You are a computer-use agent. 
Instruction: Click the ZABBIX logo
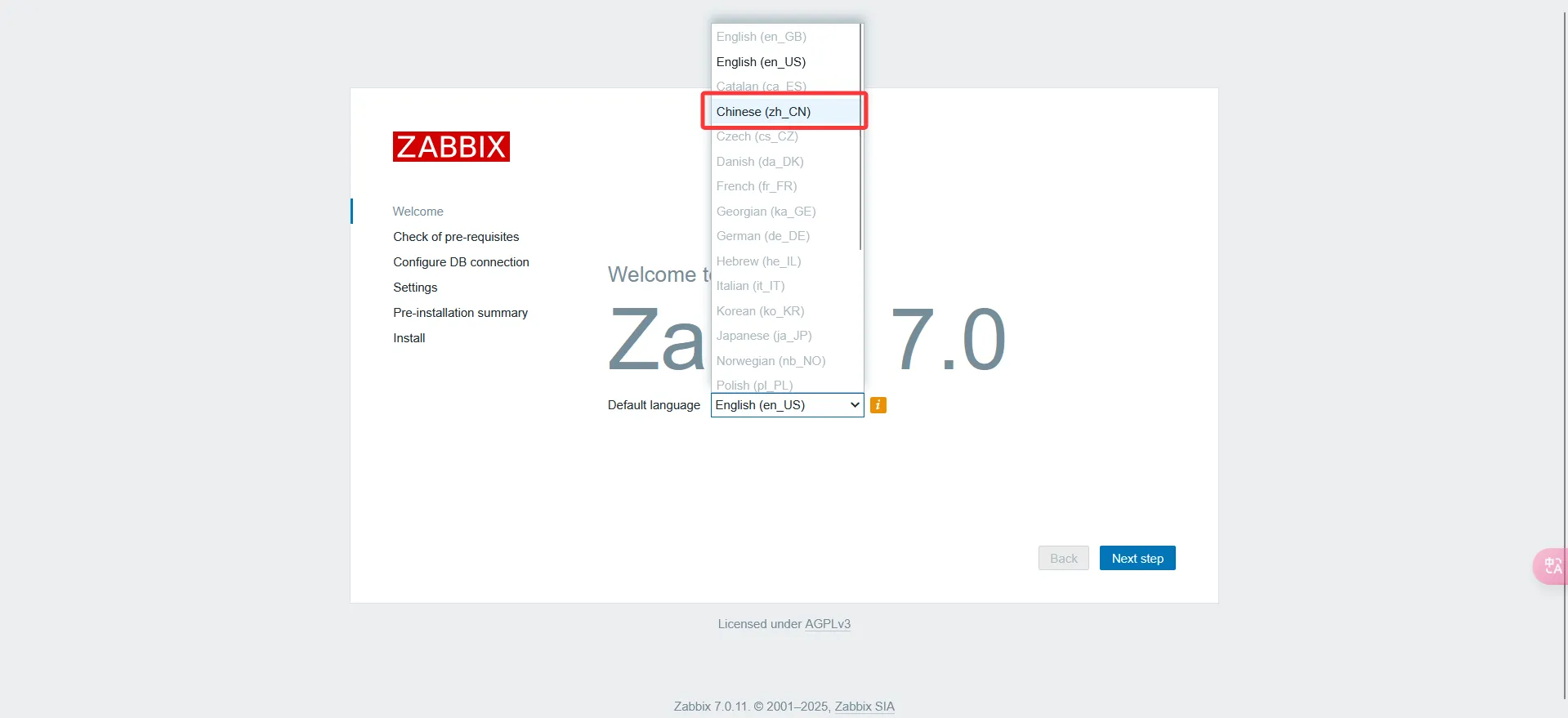[451, 147]
